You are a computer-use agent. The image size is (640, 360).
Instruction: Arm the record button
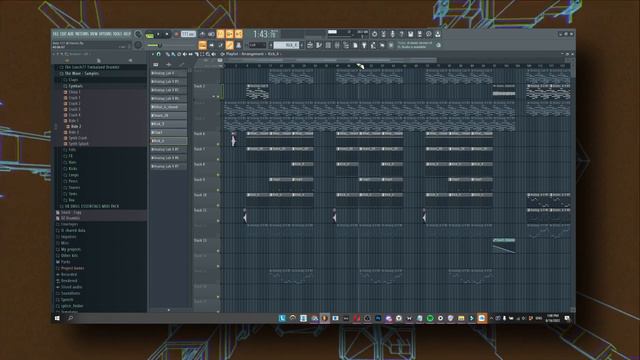point(176,35)
